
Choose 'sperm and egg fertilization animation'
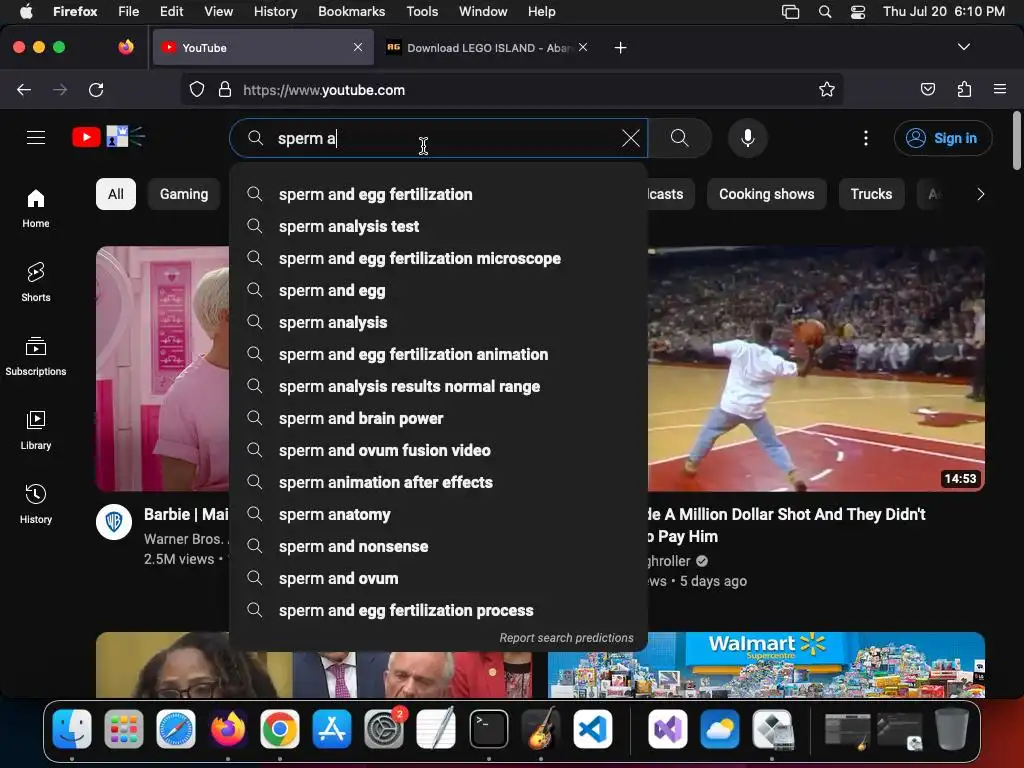tap(438, 355)
